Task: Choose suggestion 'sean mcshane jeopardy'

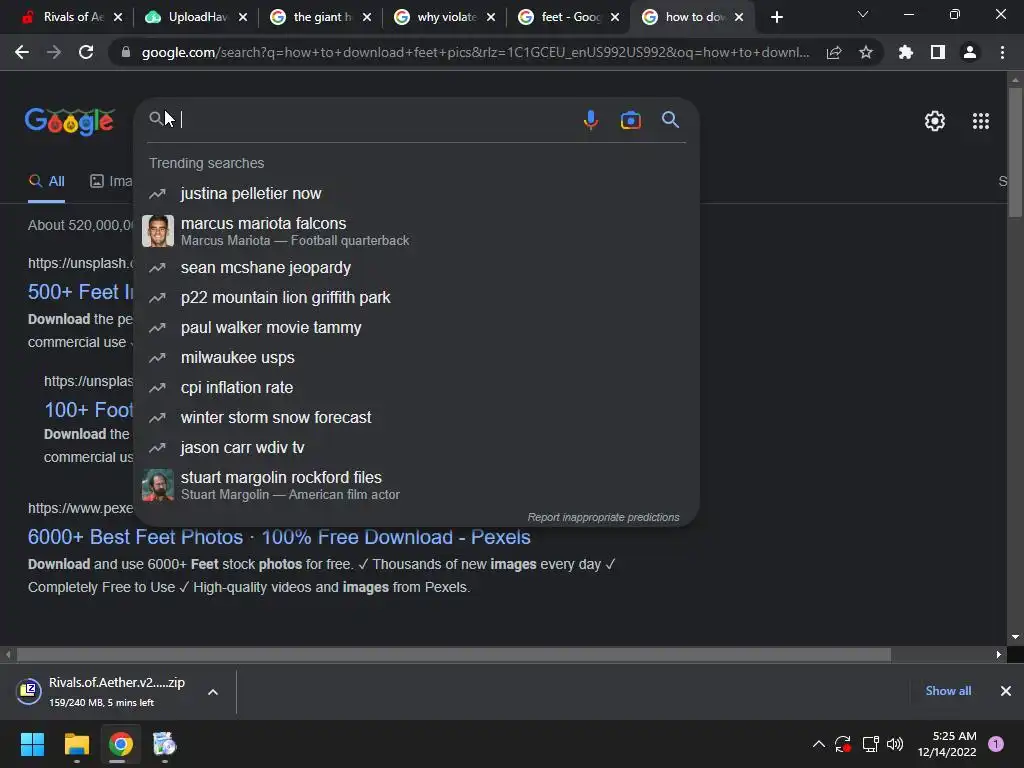Action: point(416,268)
